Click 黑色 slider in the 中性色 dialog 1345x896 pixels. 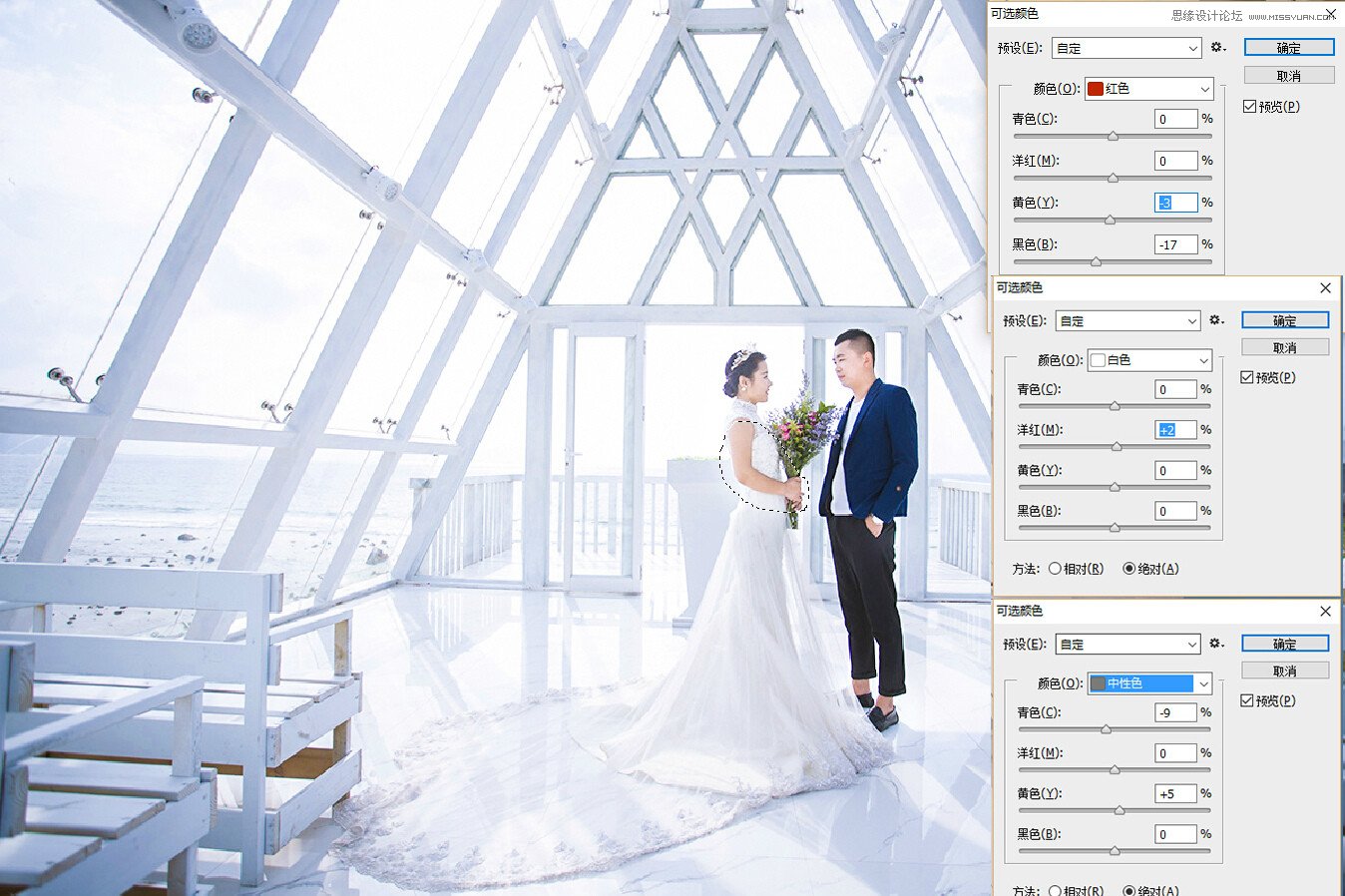1115,851
